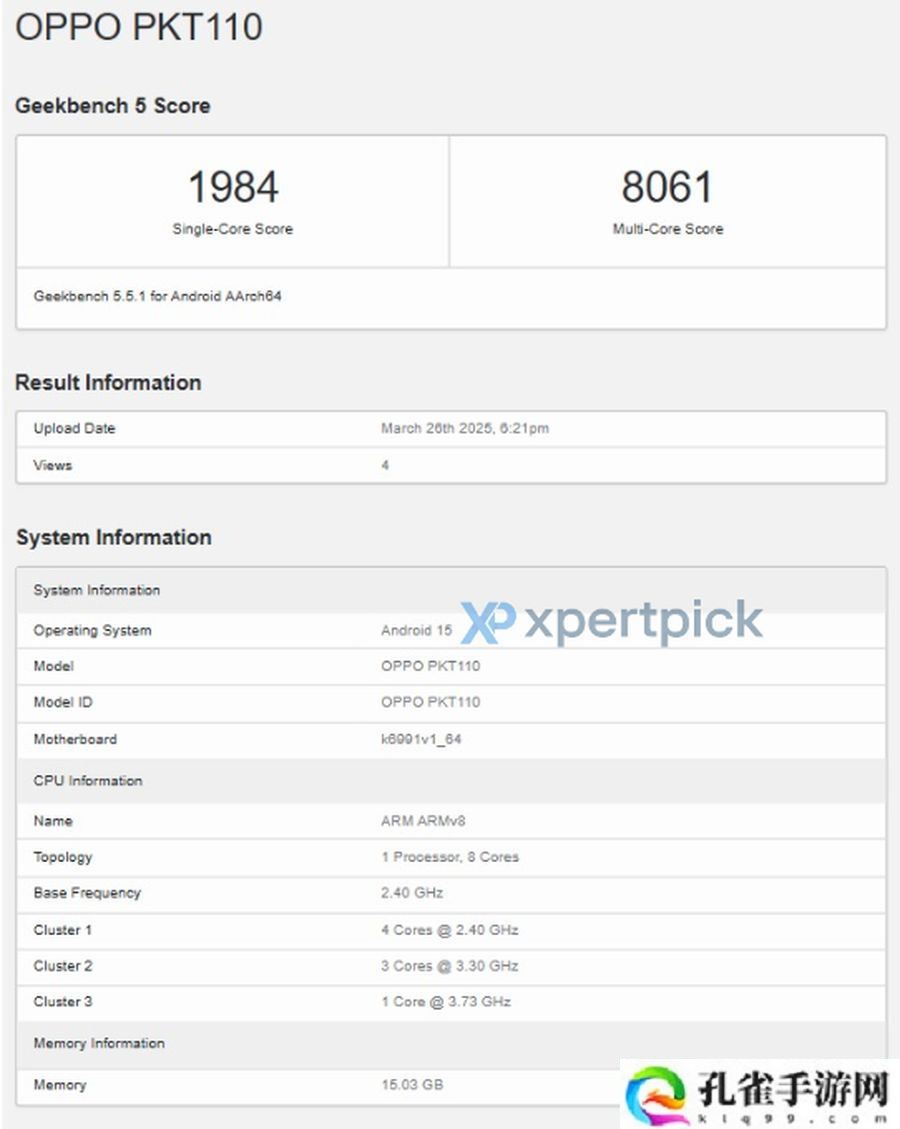This screenshot has width=900, height=1129.
Task: Click the Model ID row label
Action: [63, 702]
